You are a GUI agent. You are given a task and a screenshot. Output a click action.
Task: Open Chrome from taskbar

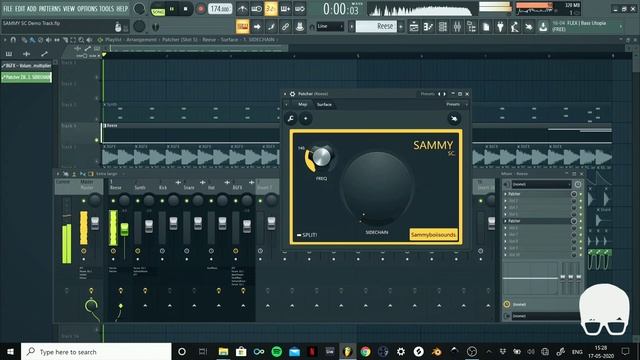(x=365, y=351)
